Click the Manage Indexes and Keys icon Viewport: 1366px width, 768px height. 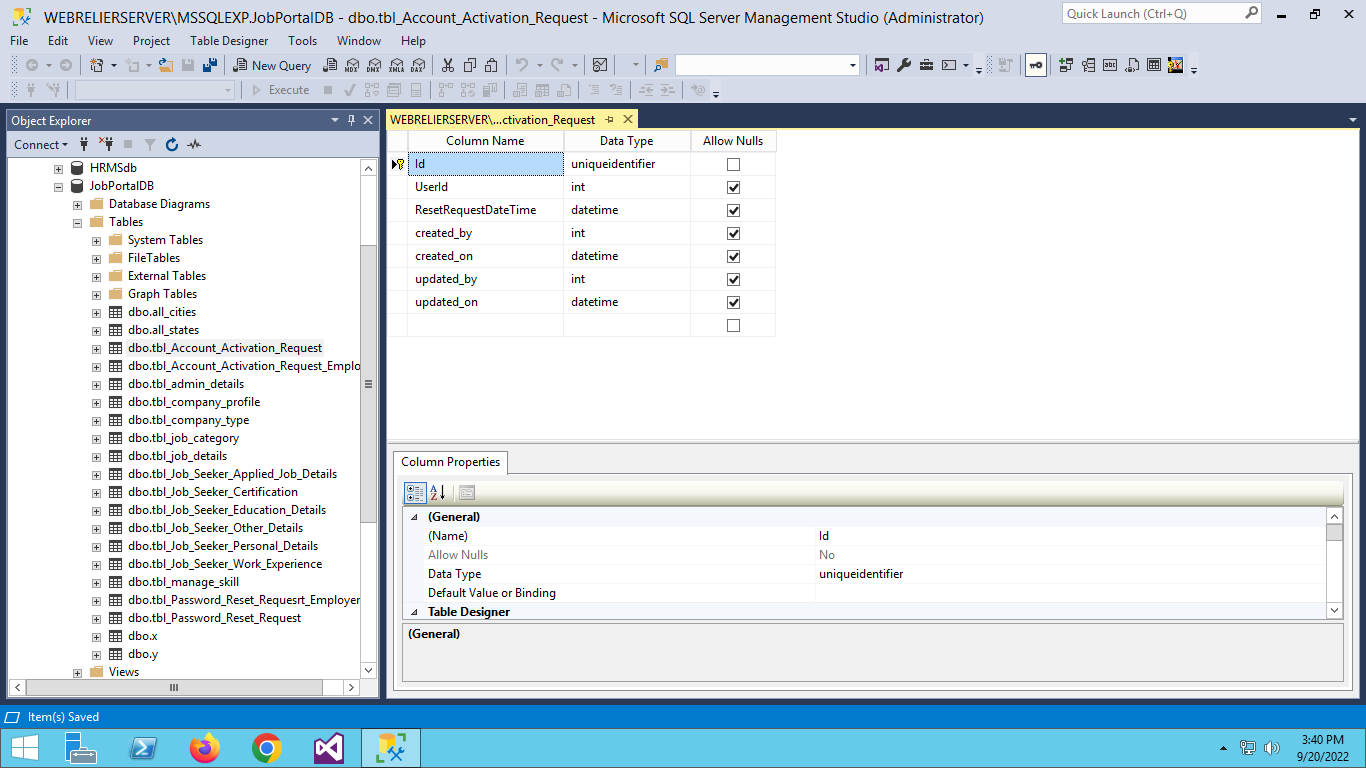1087,65
